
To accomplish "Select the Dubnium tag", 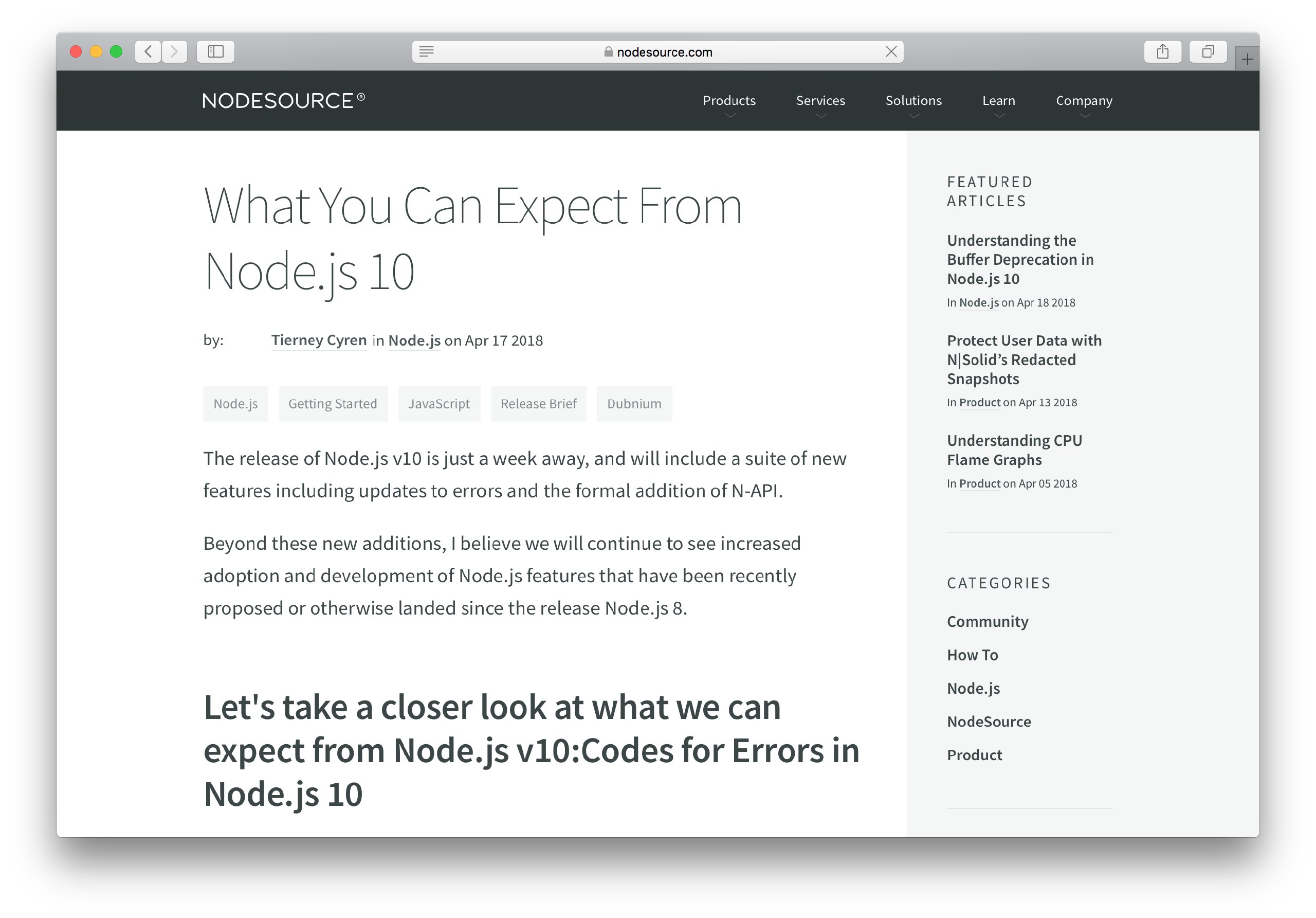I will click(x=634, y=404).
